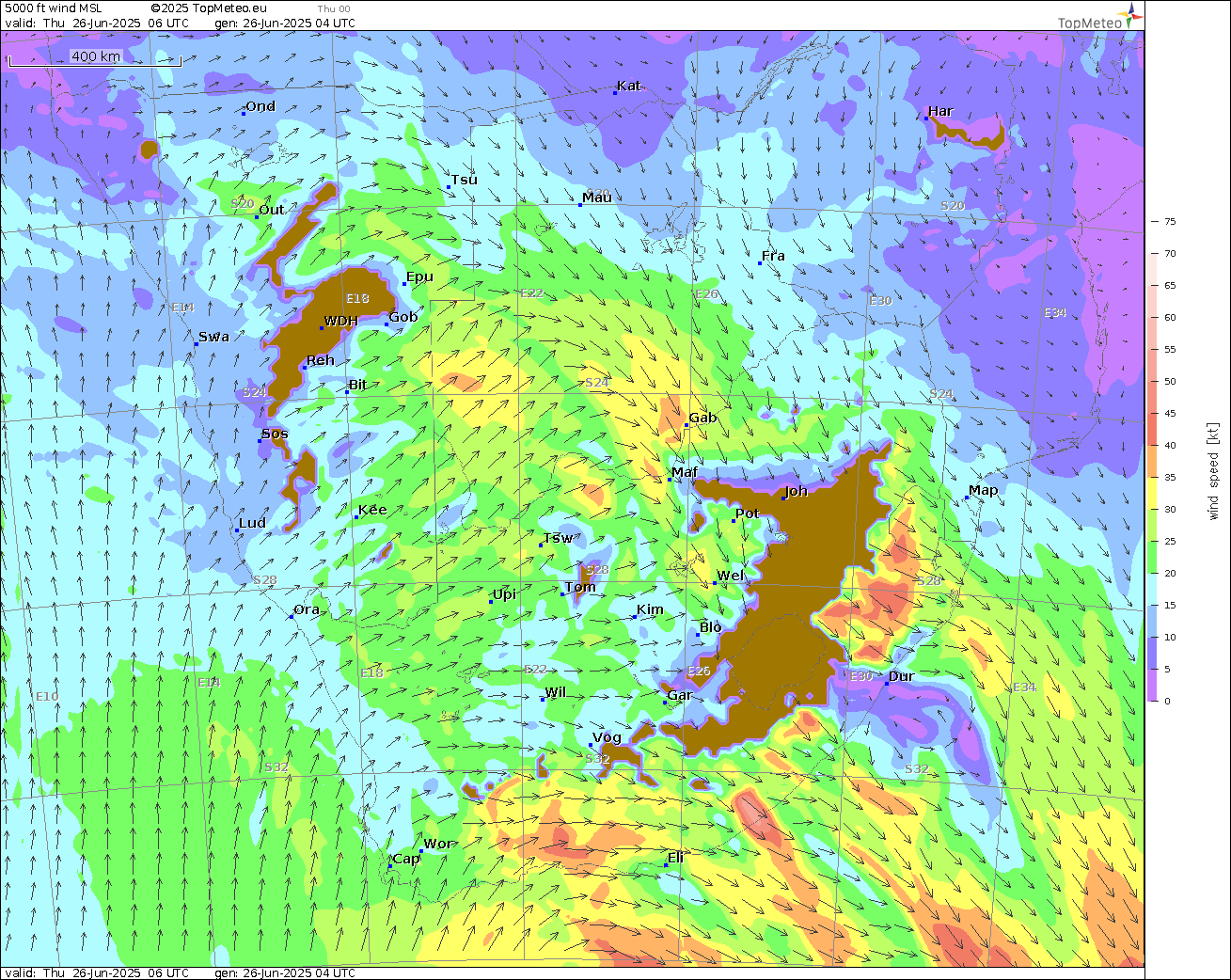Click the 'Thu 00' label in header
Image resolution: width=1231 pixels, height=980 pixels.
point(334,9)
